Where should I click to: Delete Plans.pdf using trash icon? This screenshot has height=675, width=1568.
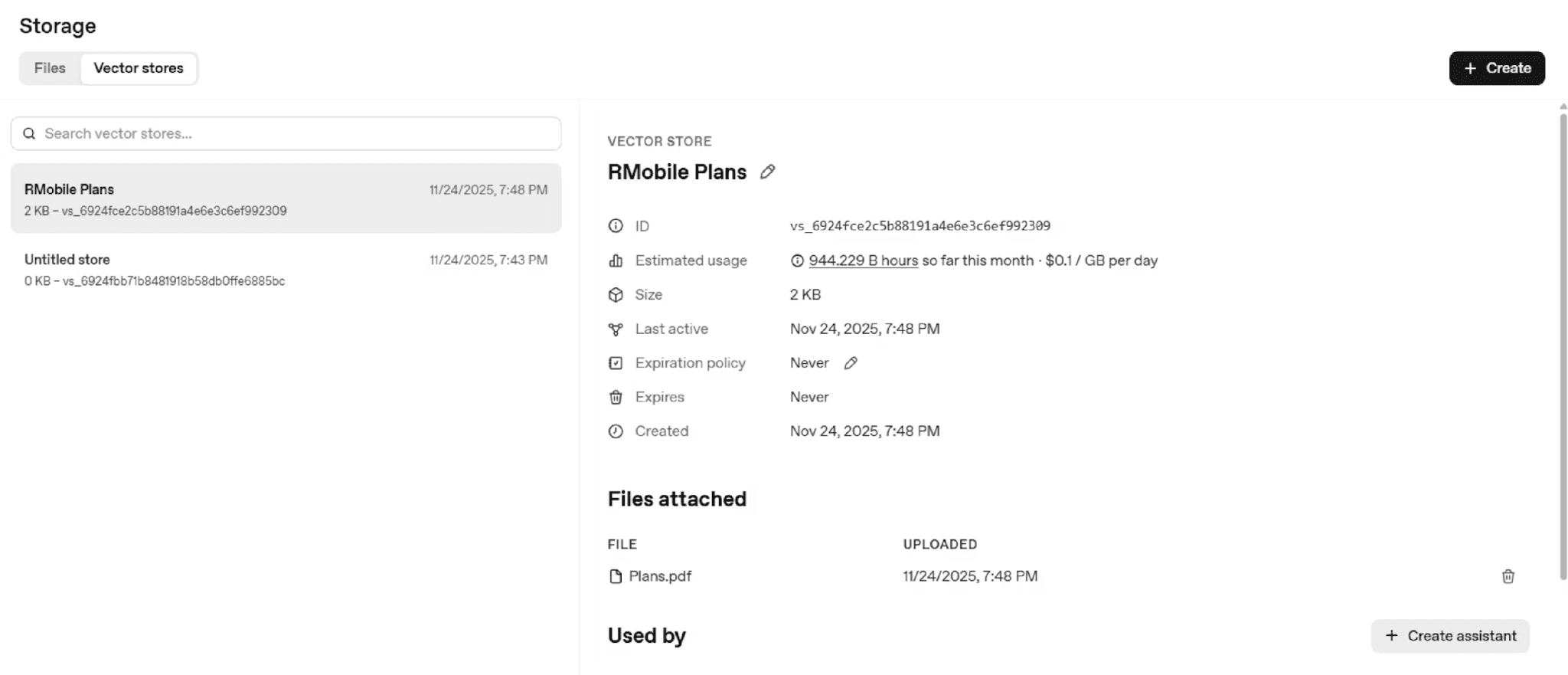coord(1508,576)
